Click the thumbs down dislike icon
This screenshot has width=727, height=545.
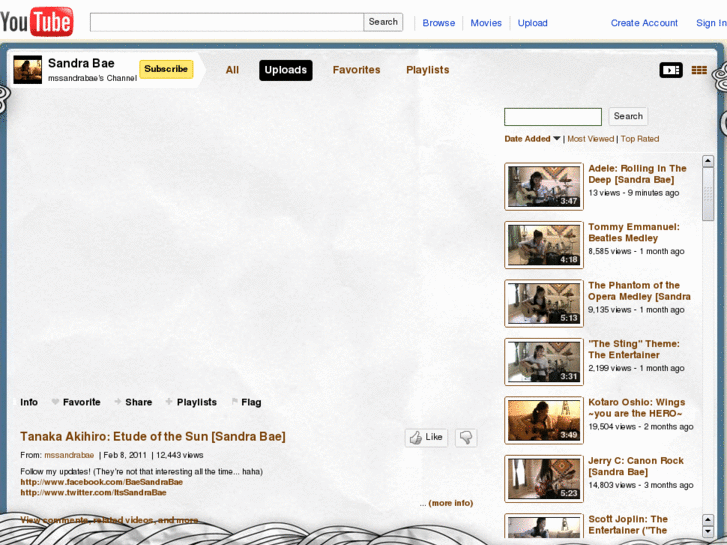(465, 437)
